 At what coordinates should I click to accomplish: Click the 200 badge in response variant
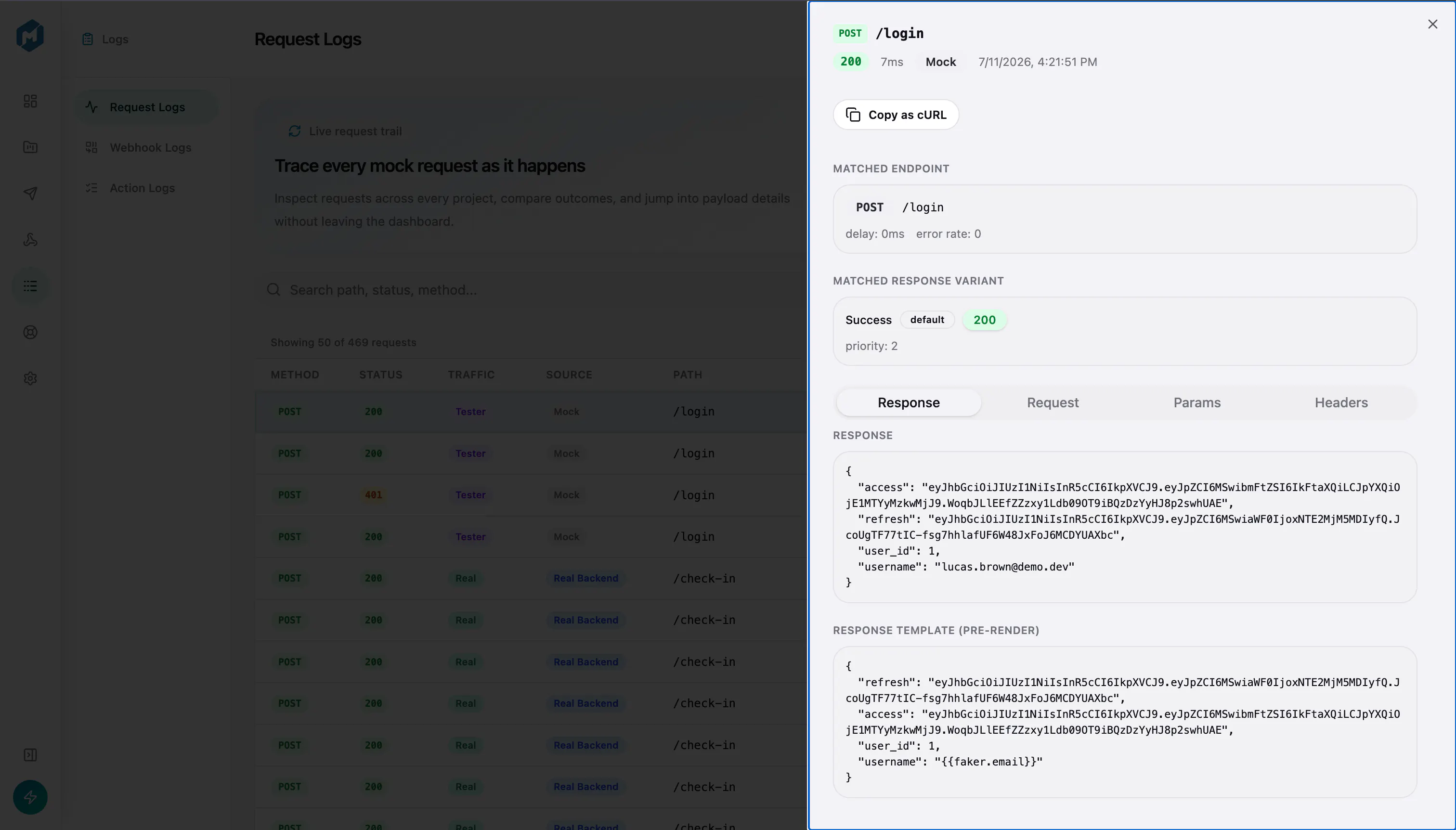coord(985,320)
